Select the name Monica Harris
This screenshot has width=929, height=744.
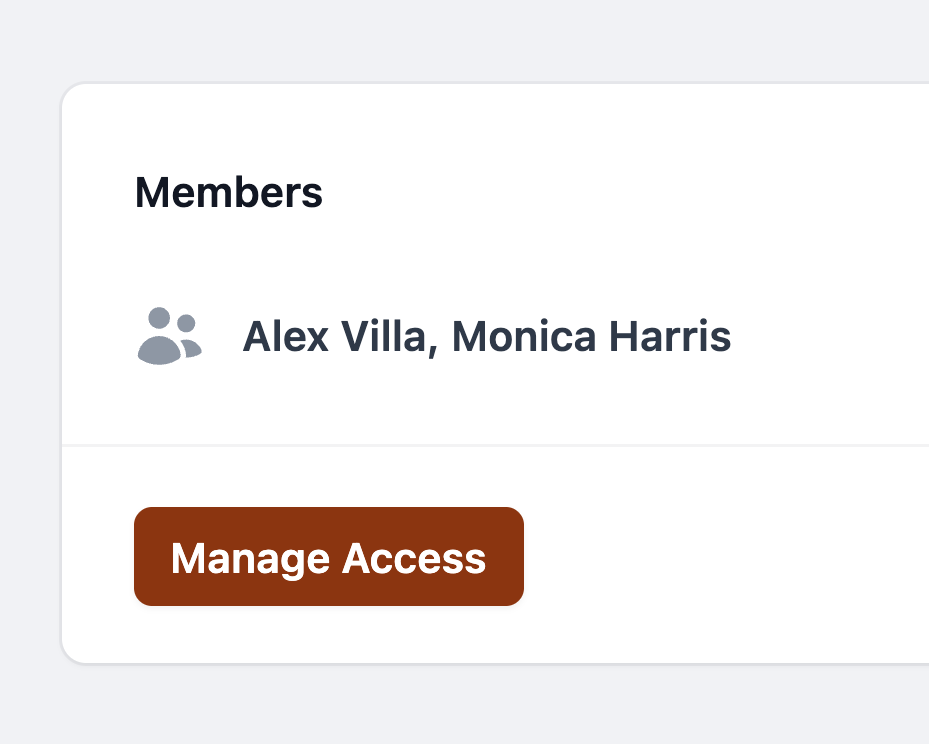click(591, 336)
